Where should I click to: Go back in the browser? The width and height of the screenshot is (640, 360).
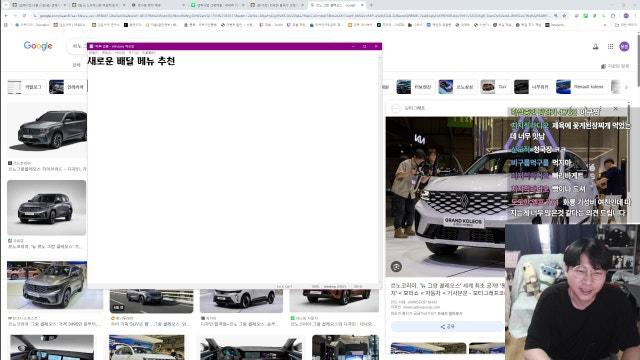pos(6,16)
